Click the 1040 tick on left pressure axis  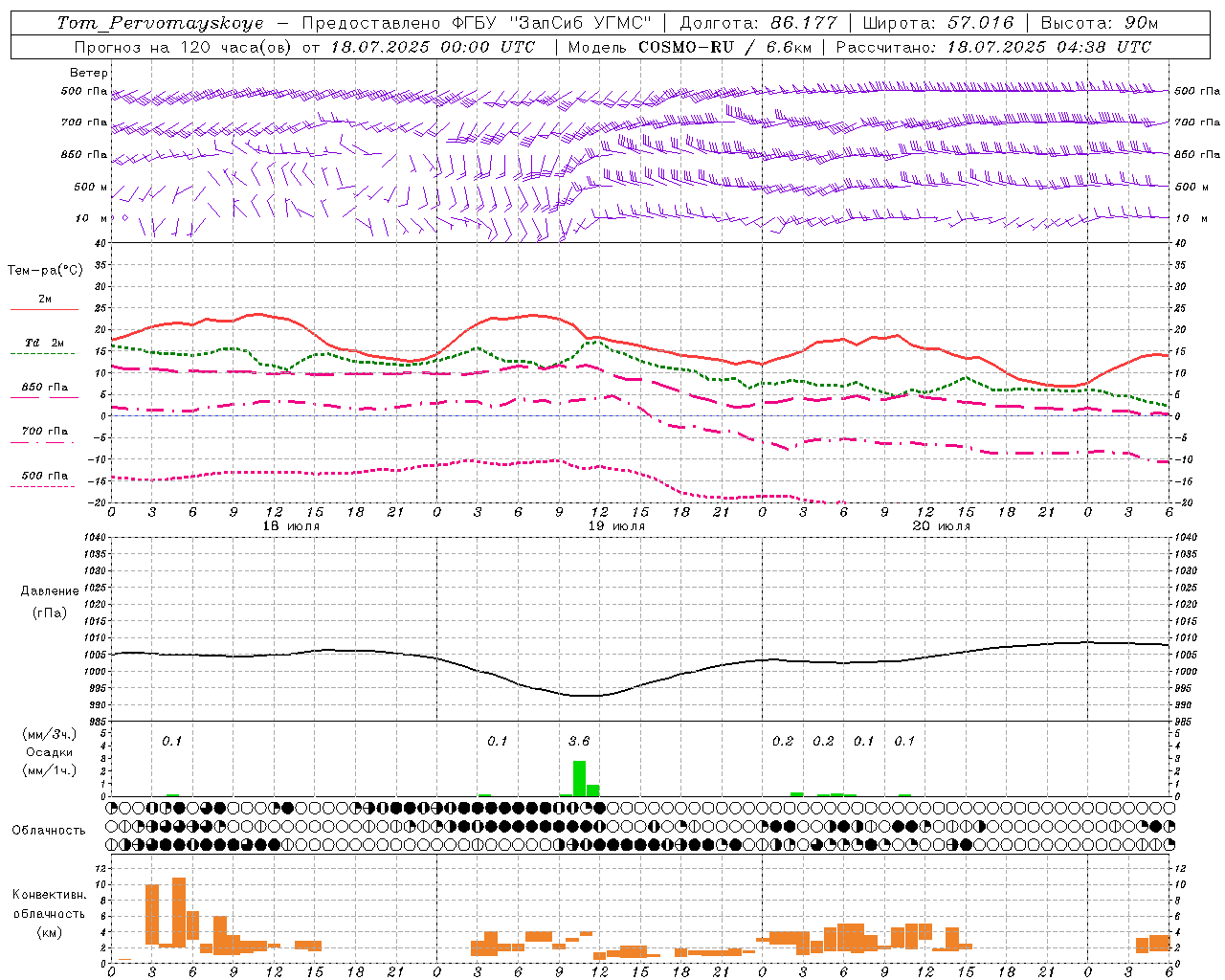click(x=94, y=538)
